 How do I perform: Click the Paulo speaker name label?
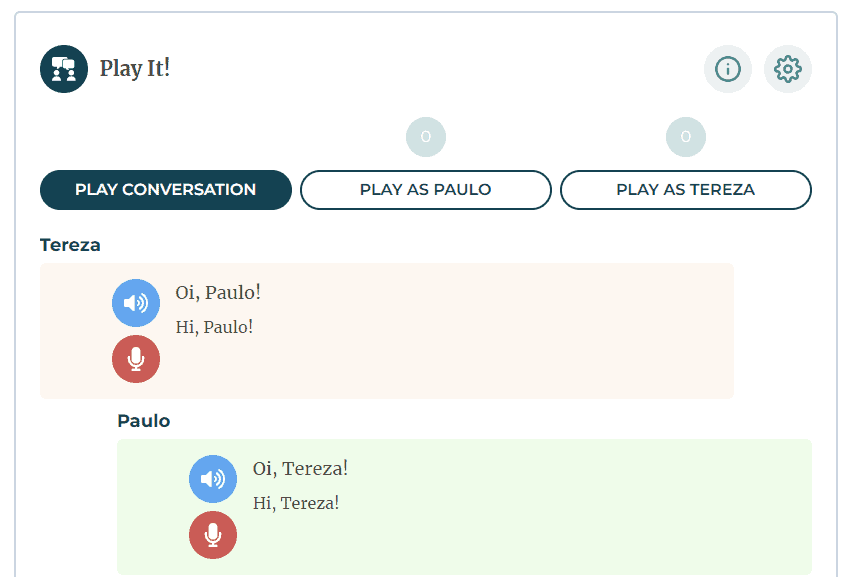click(144, 421)
